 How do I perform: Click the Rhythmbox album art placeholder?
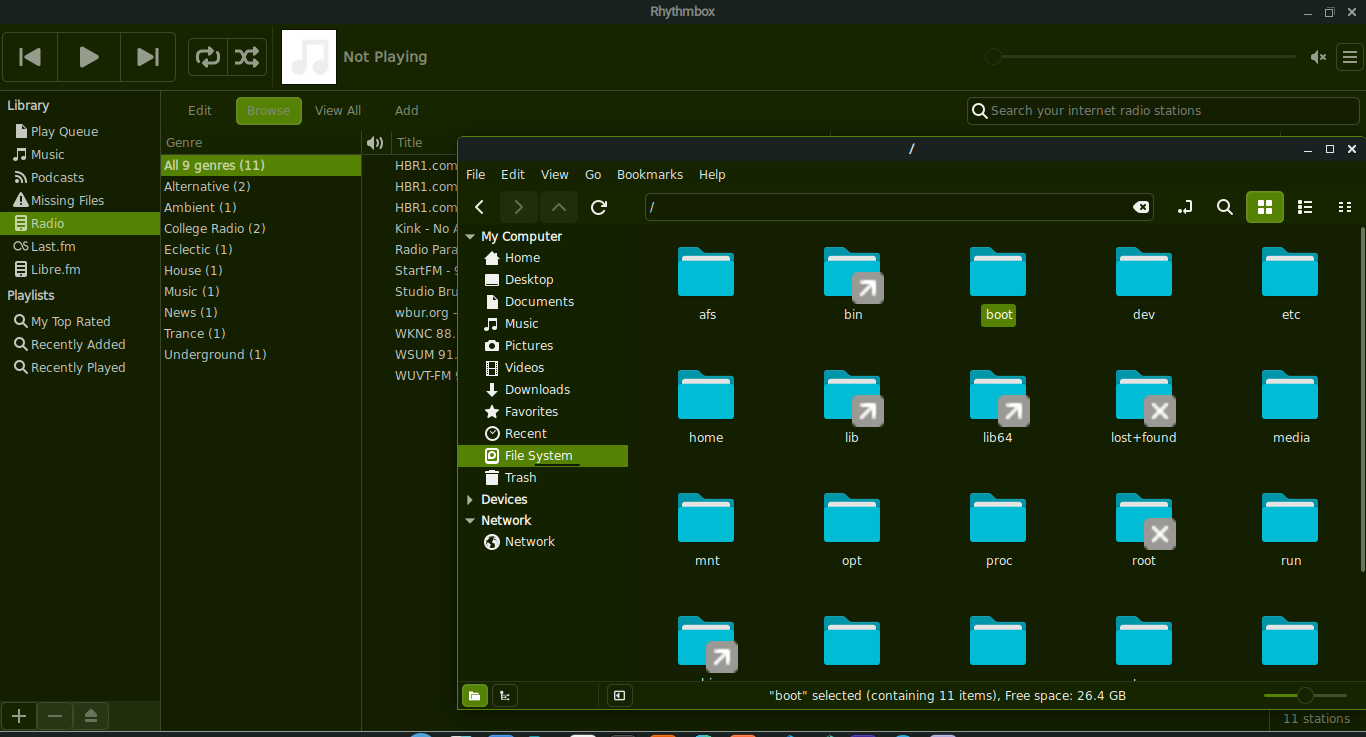(309, 57)
